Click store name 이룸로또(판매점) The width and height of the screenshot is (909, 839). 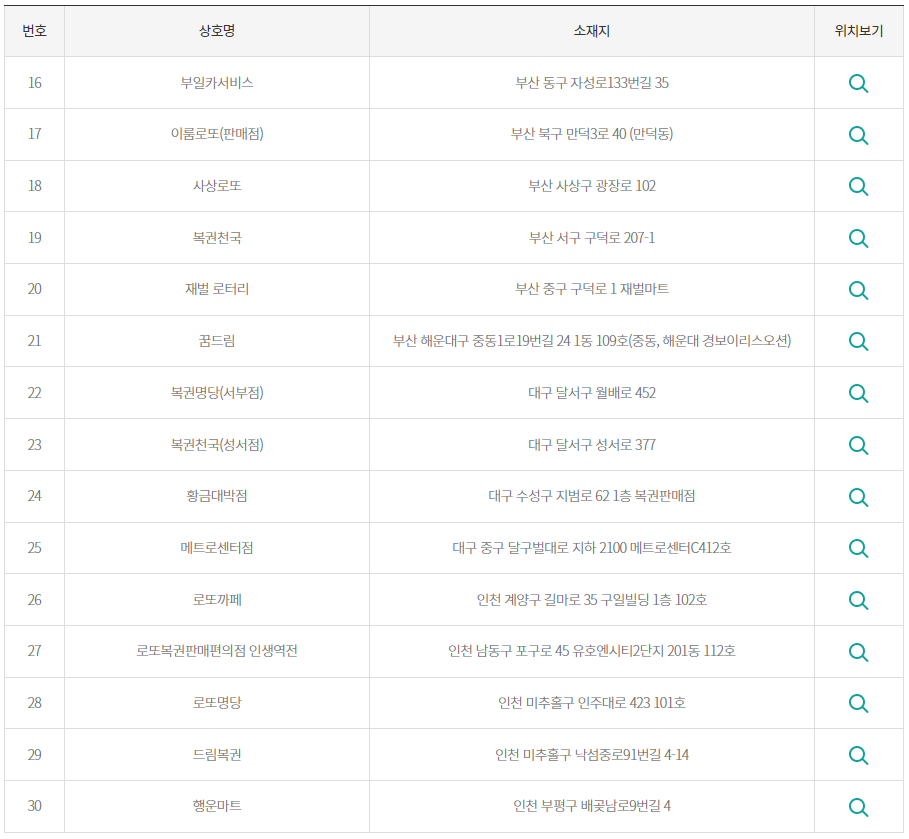tap(217, 134)
